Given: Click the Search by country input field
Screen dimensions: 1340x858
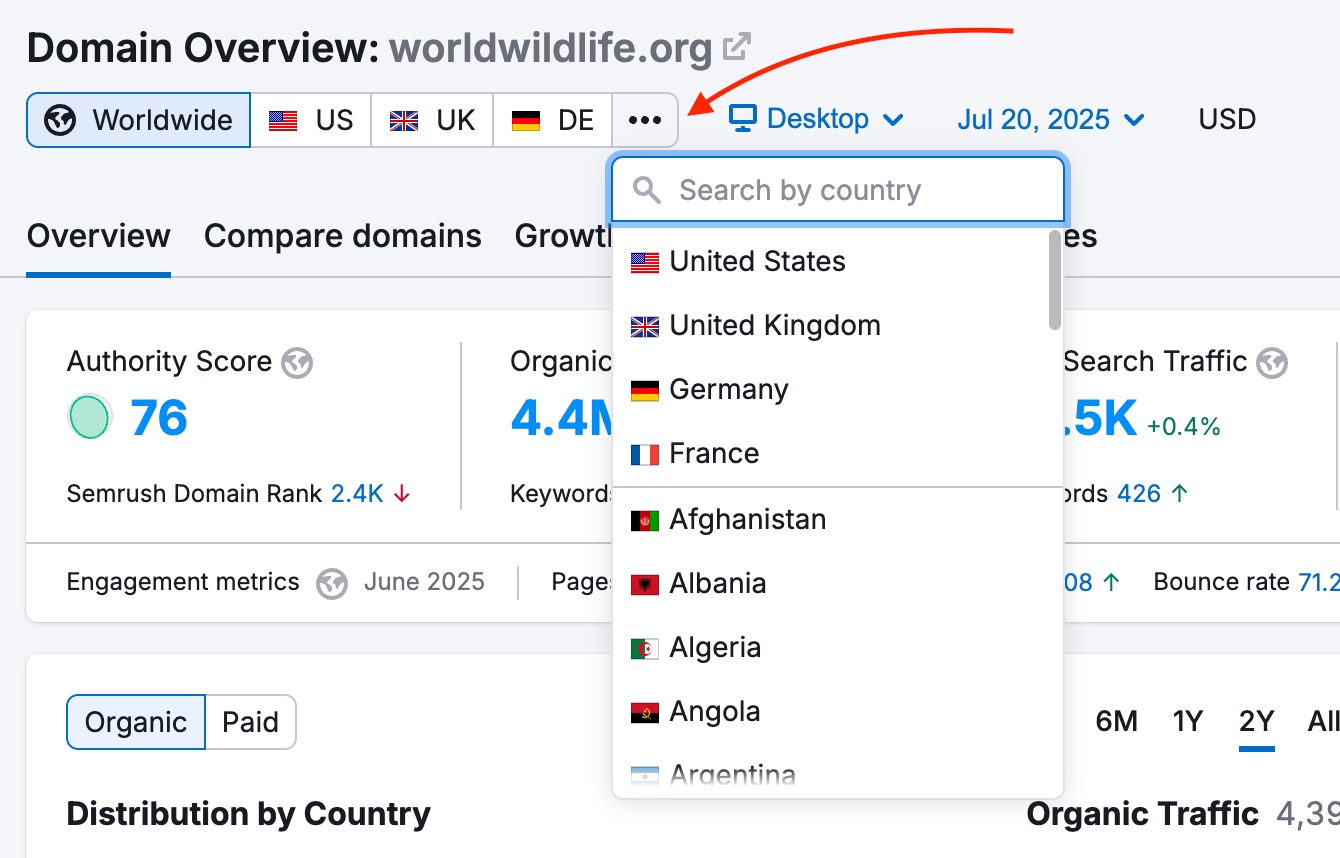Looking at the screenshot, I should [838, 189].
